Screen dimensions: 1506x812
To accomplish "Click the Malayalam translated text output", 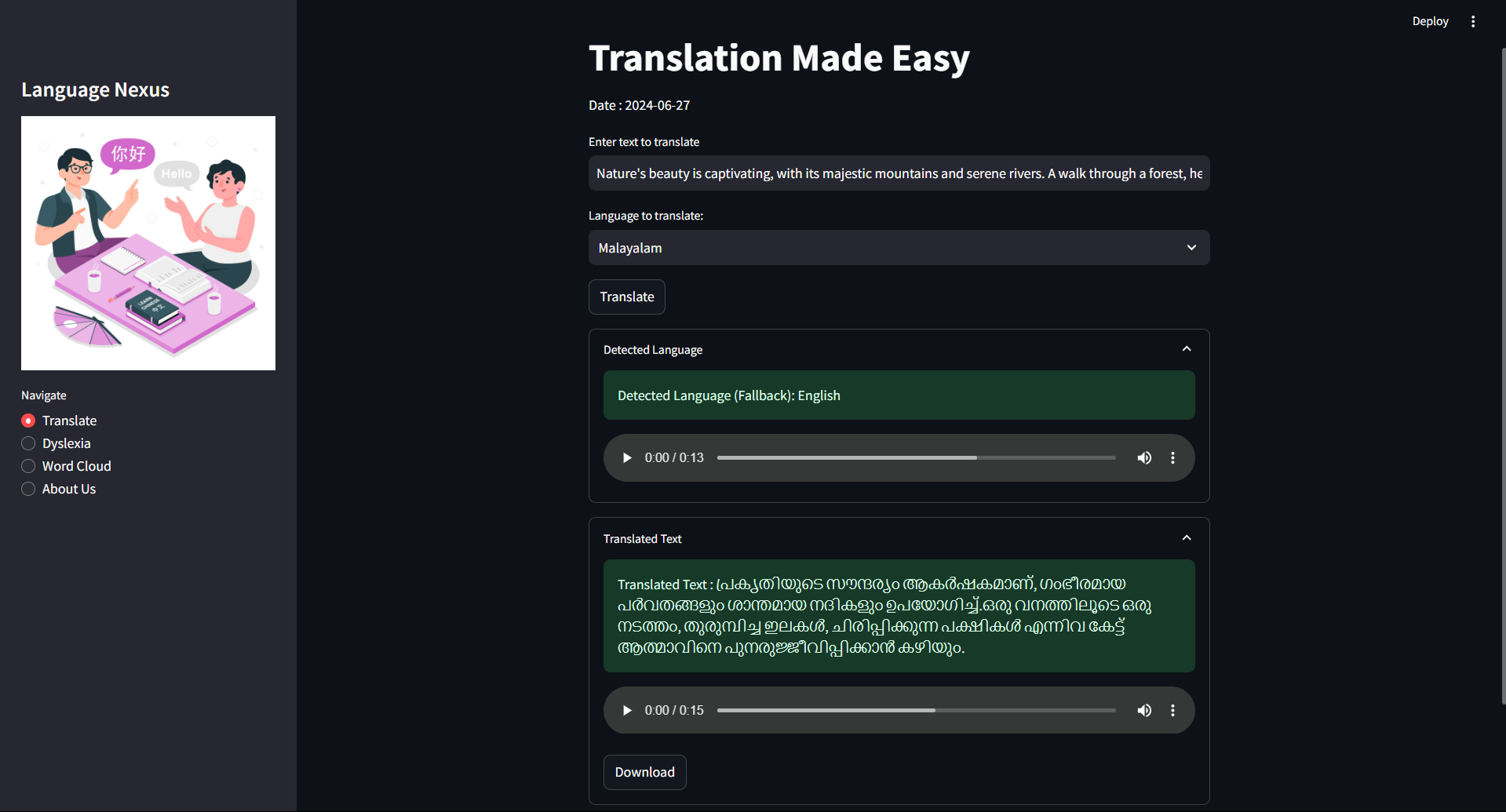I will [x=899, y=616].
